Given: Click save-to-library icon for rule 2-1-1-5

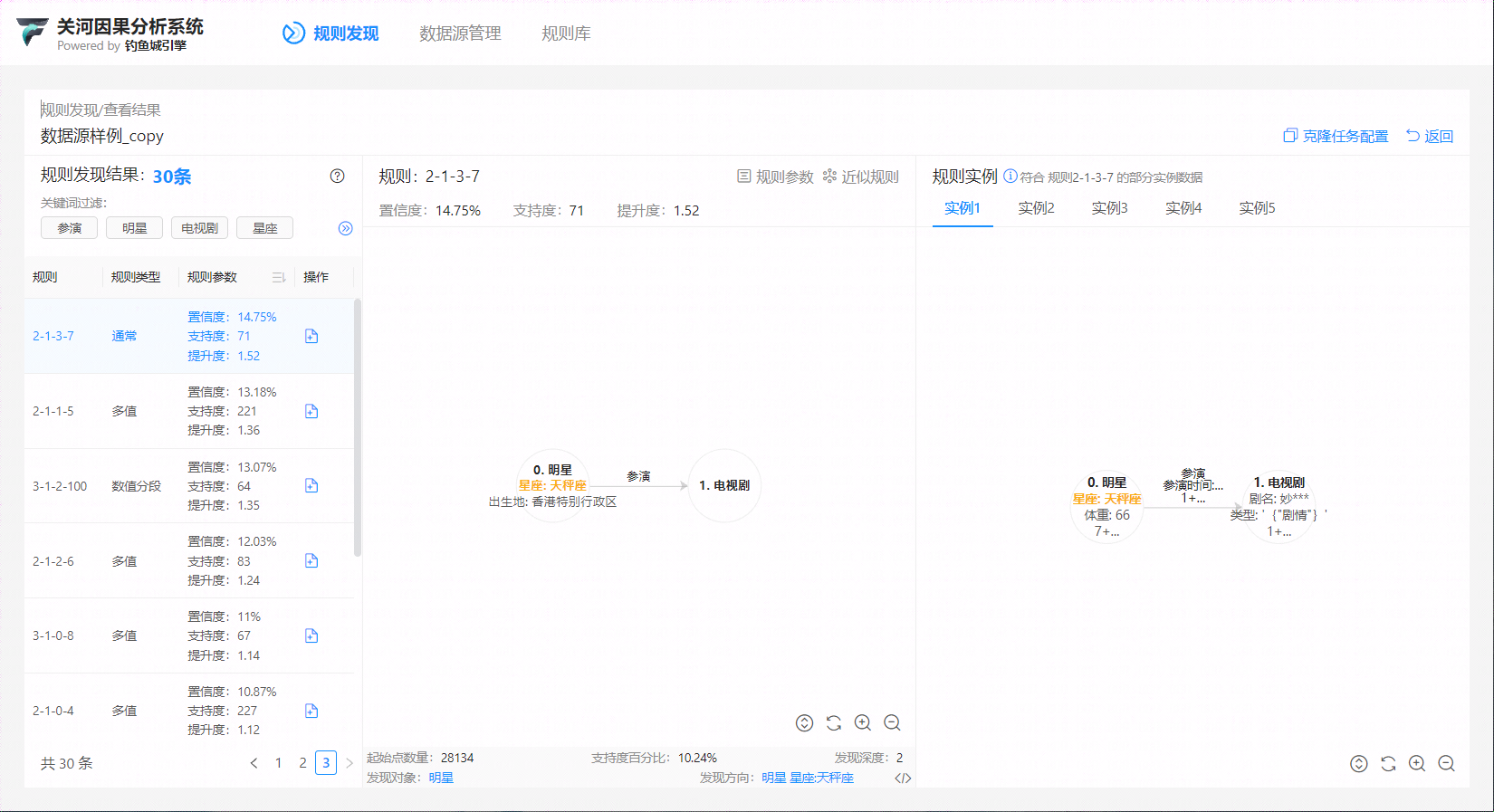Looking at the screenshot, I should [x=311, y=411].
